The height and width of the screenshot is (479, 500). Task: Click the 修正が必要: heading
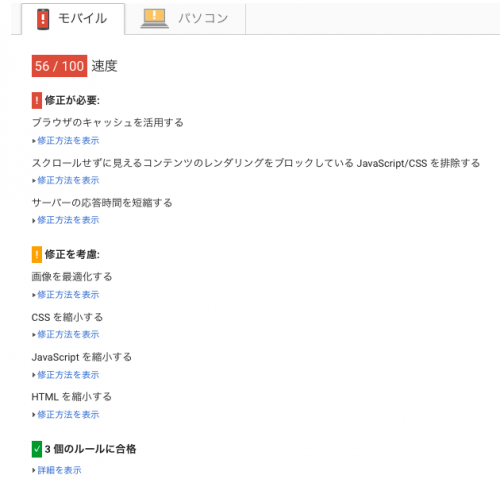[x=72, y=100]
